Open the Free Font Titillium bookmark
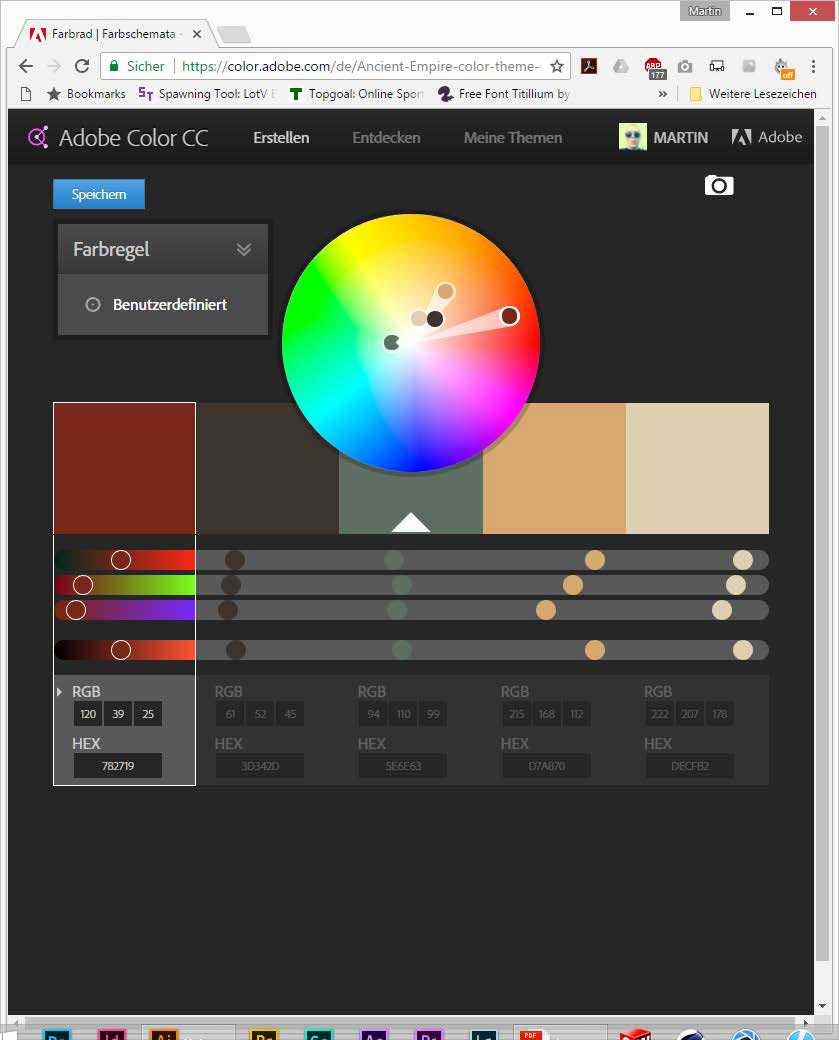The image size is (839, 1040). point(504,94)
